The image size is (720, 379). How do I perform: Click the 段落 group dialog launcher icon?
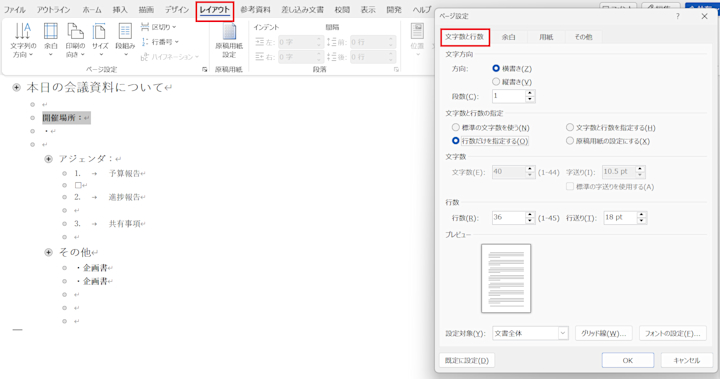coord(396,69)
